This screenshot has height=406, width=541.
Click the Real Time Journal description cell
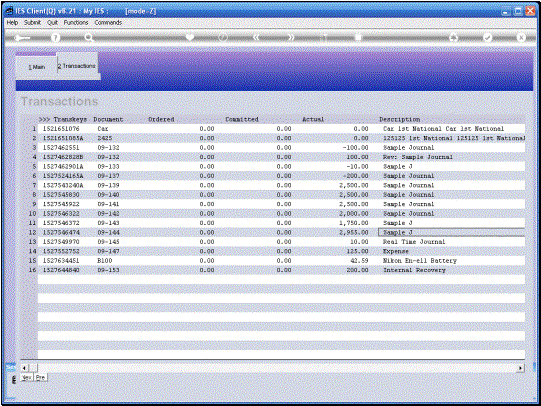(414, 242)
